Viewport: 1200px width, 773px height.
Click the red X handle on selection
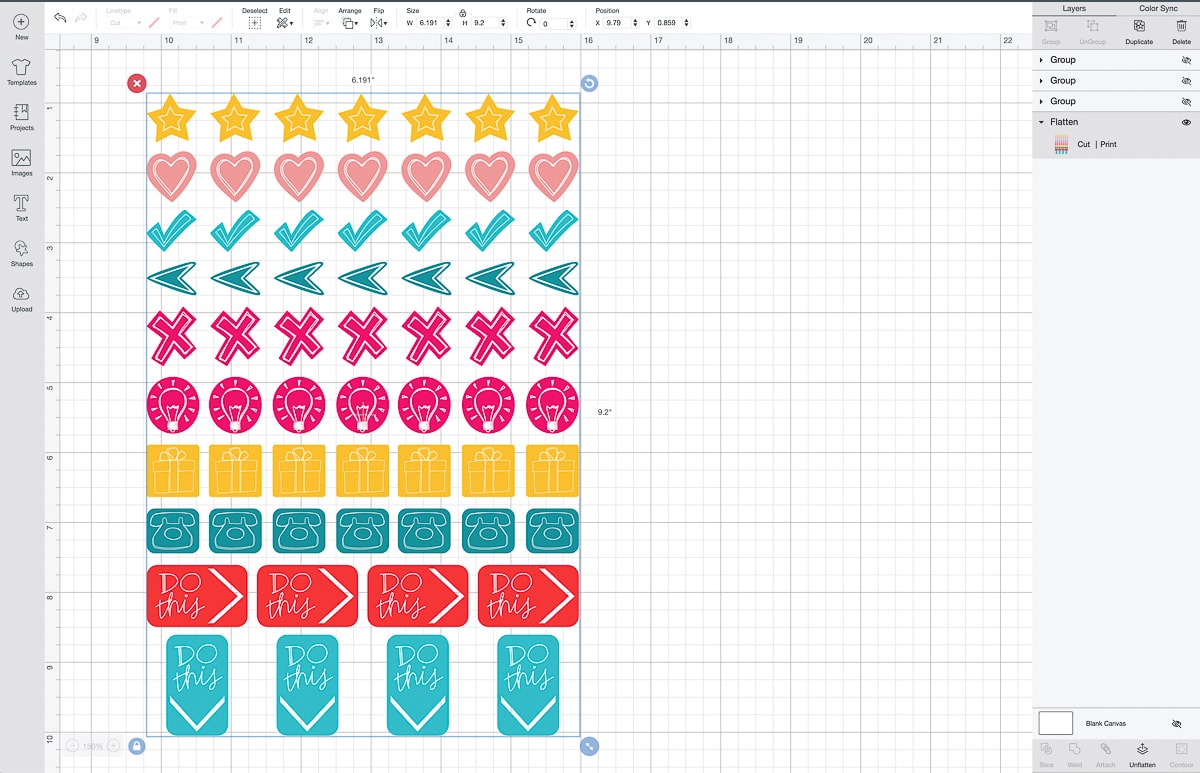pyautogui.click(x=137, y=83)
